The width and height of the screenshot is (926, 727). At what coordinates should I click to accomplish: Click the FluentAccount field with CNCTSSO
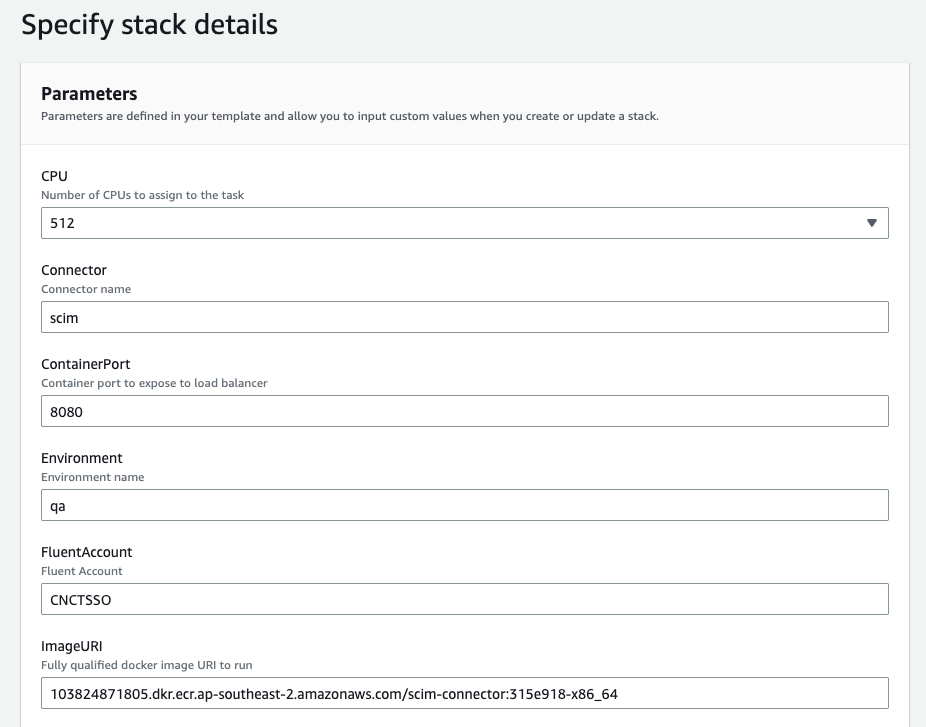464,599
